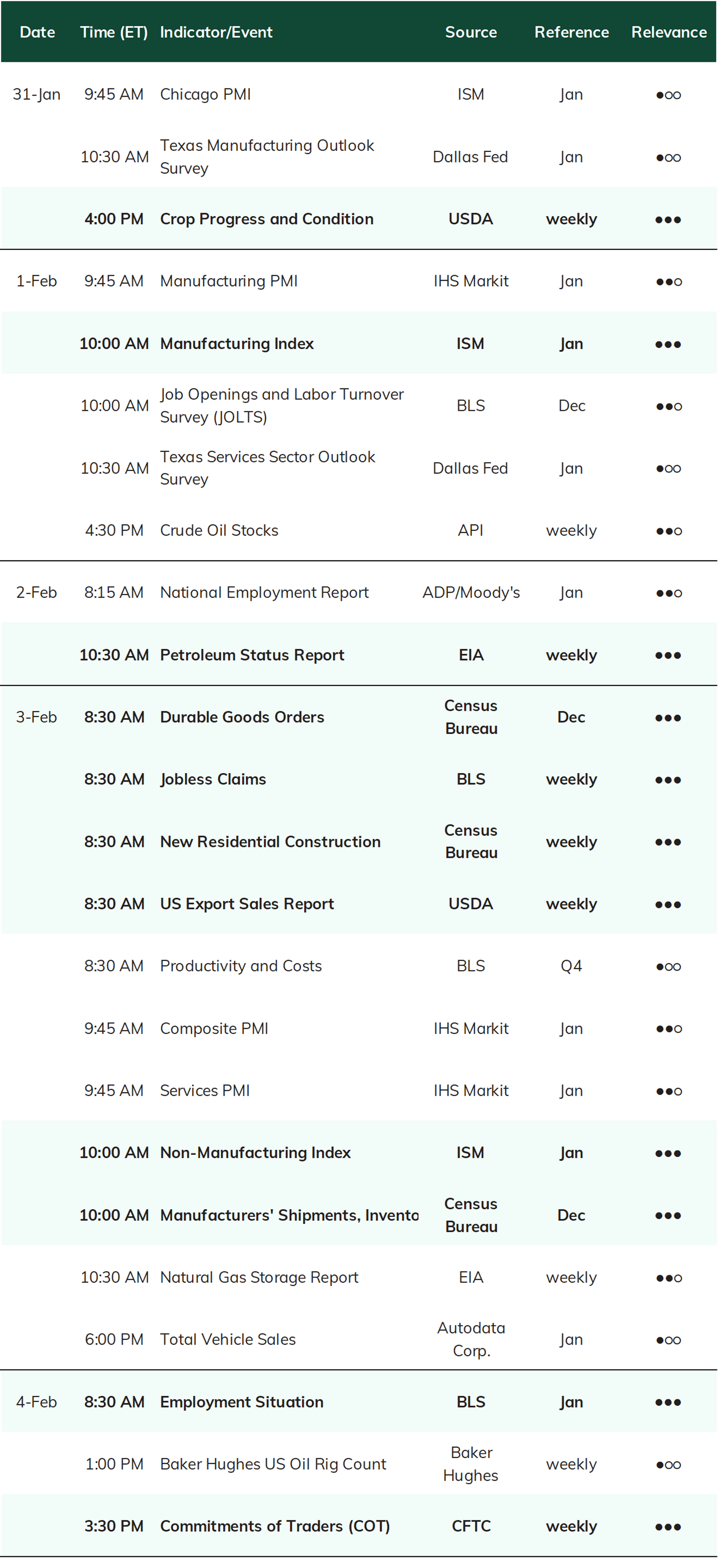Select the Date column header

[37, 32]
